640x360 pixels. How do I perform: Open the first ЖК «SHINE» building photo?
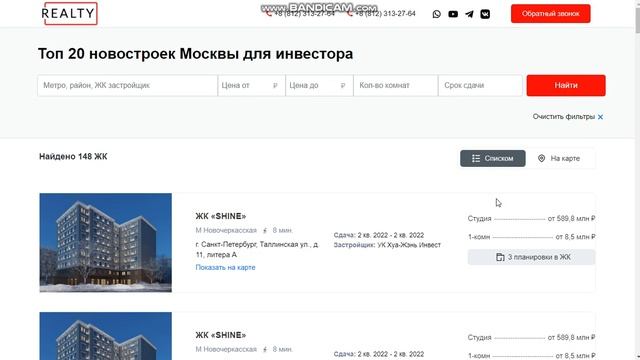pyautogui.click(x=106, y=242)
